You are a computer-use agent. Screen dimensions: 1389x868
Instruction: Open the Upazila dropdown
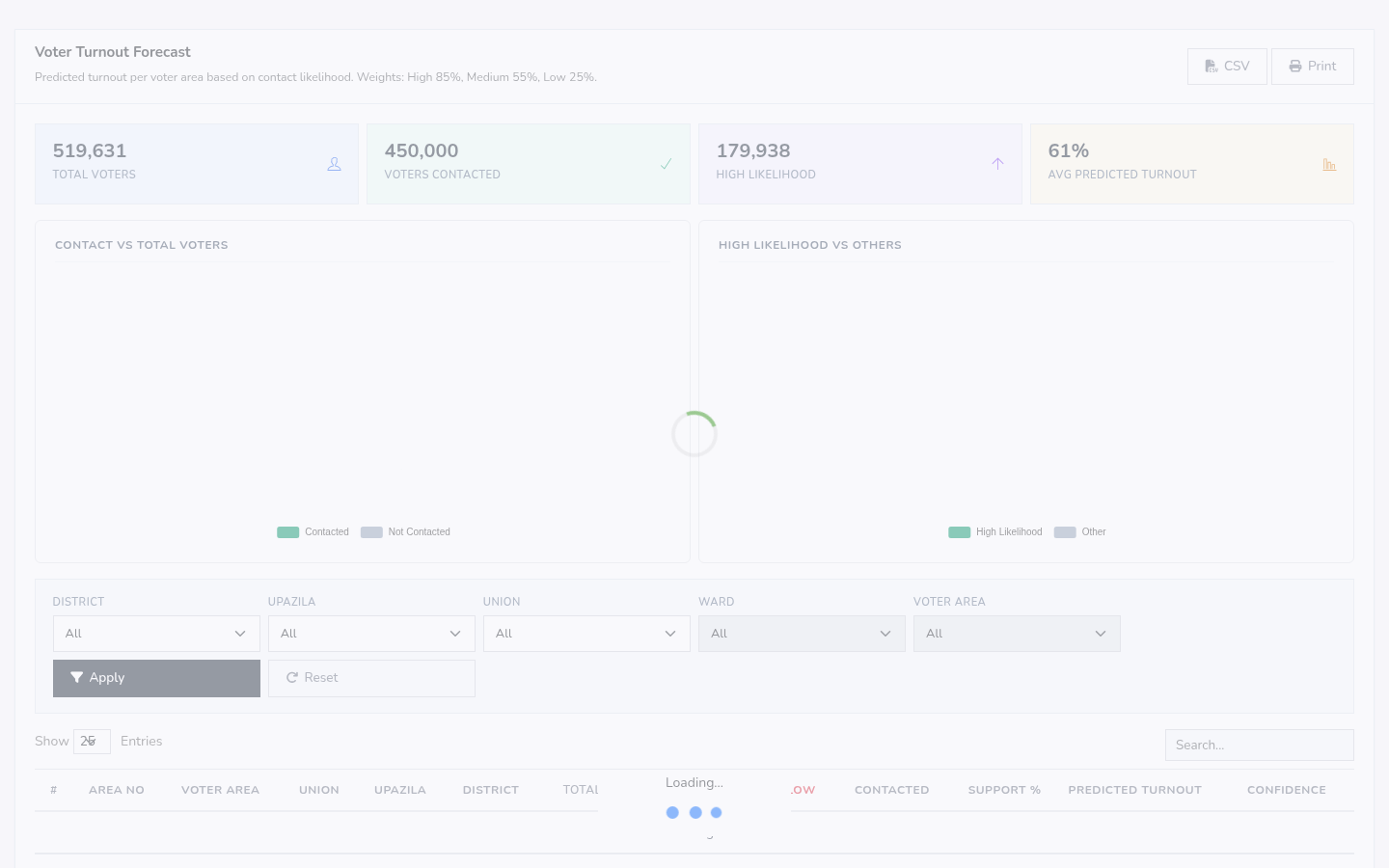pyautogui.click(x=371, y=634)
